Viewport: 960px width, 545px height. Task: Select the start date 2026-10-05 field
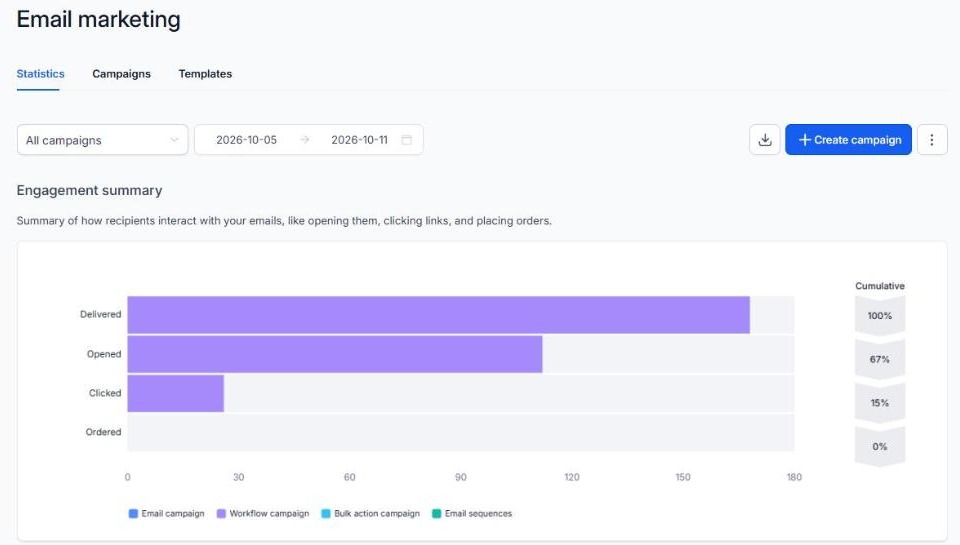(246, 140)
